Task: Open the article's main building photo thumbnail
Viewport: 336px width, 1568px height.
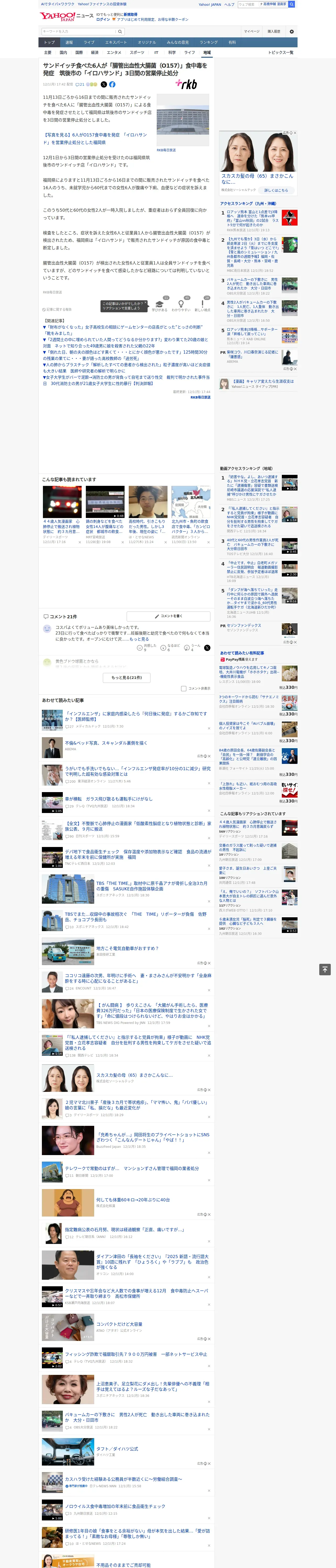Action: (x=183, y=119)
